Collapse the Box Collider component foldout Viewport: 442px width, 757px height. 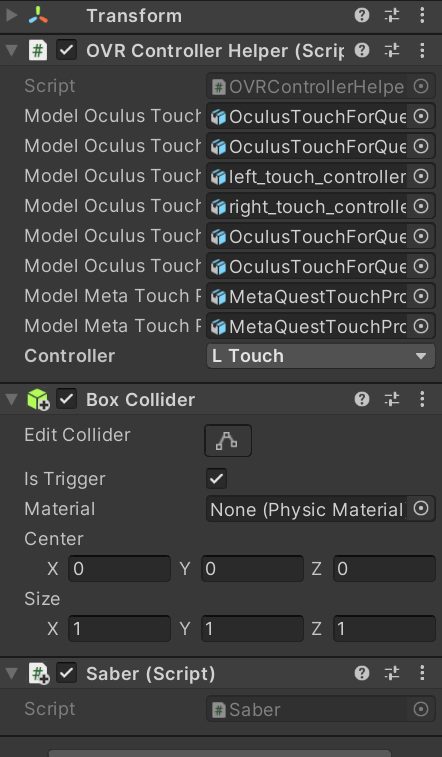click(x=11, y=399)
